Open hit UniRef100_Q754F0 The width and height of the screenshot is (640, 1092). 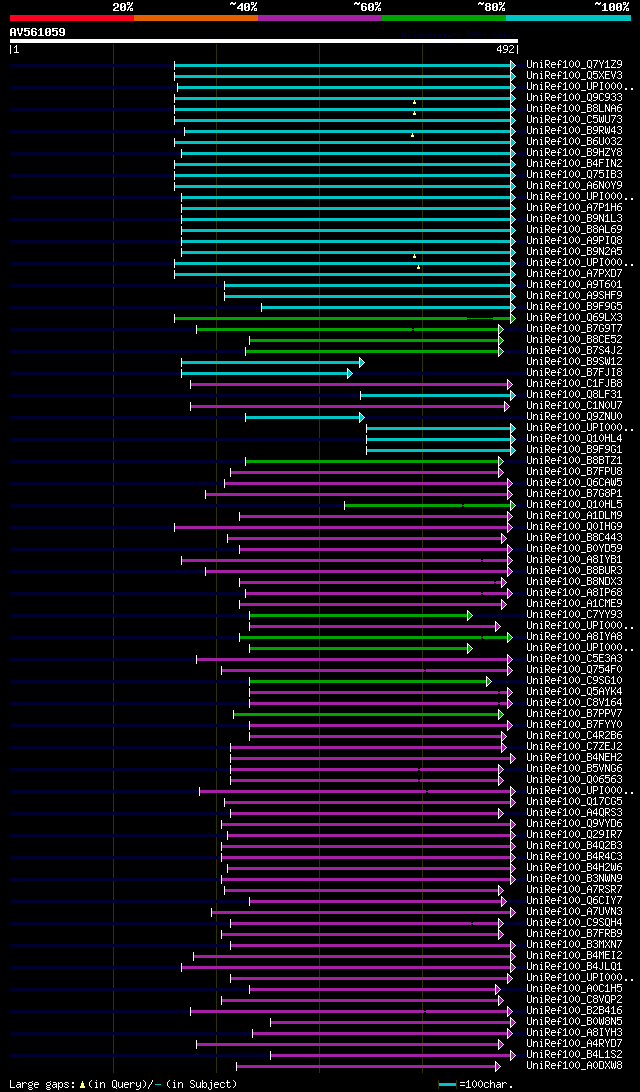click(575, 670)
